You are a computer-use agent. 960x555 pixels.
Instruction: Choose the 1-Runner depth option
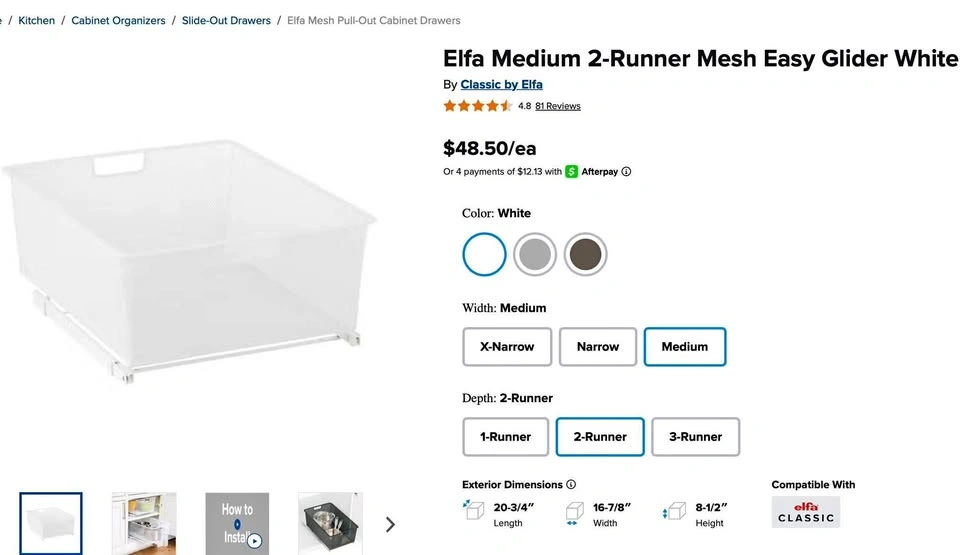(x=505, y=437)
